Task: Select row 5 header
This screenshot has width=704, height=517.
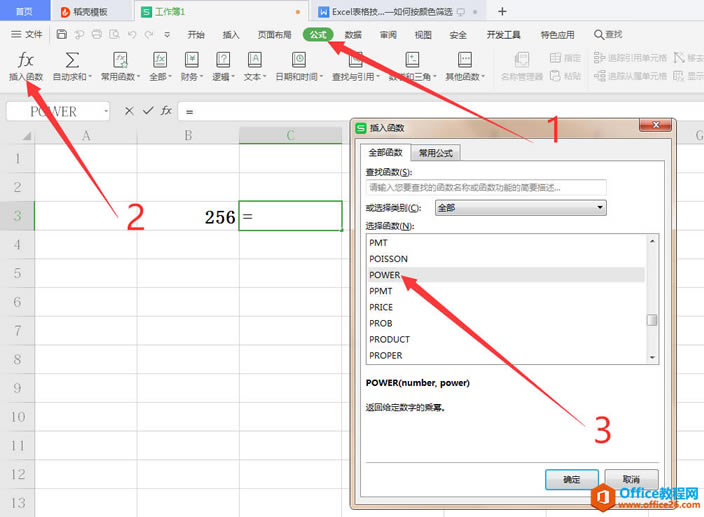Action: pyautogui.click(x=17, y=273)
